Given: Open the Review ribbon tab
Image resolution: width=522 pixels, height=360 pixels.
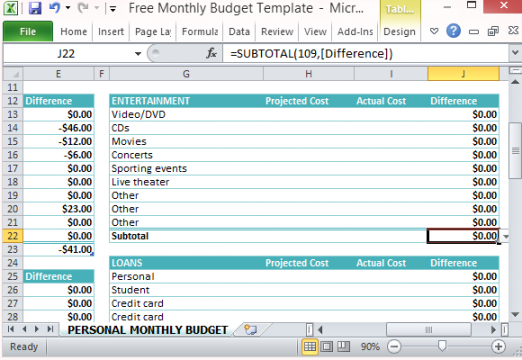Looking at the screenshot, I should click(277, 32).
